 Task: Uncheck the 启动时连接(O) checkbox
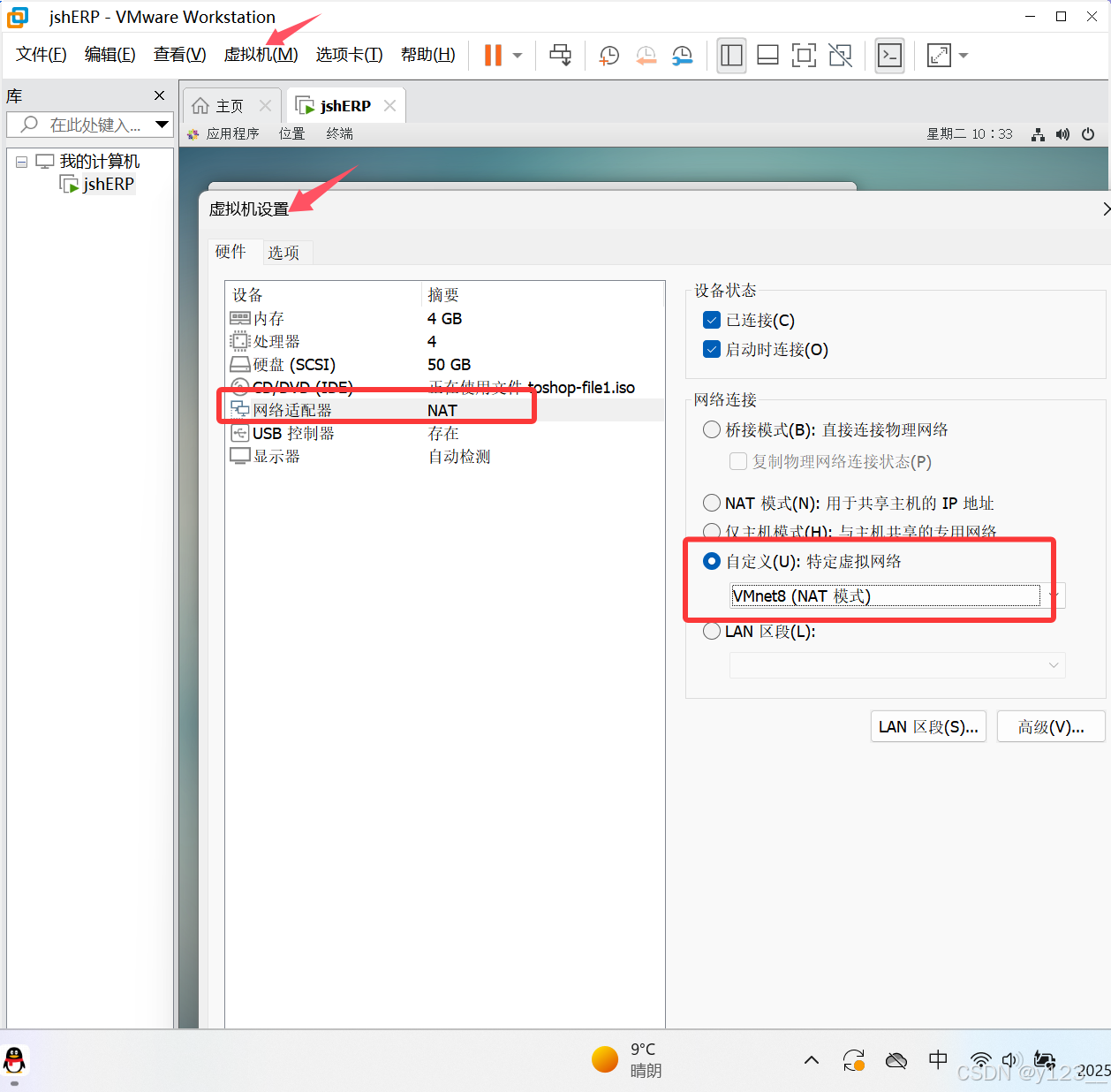pyautogui.click(x=712, y=349)
